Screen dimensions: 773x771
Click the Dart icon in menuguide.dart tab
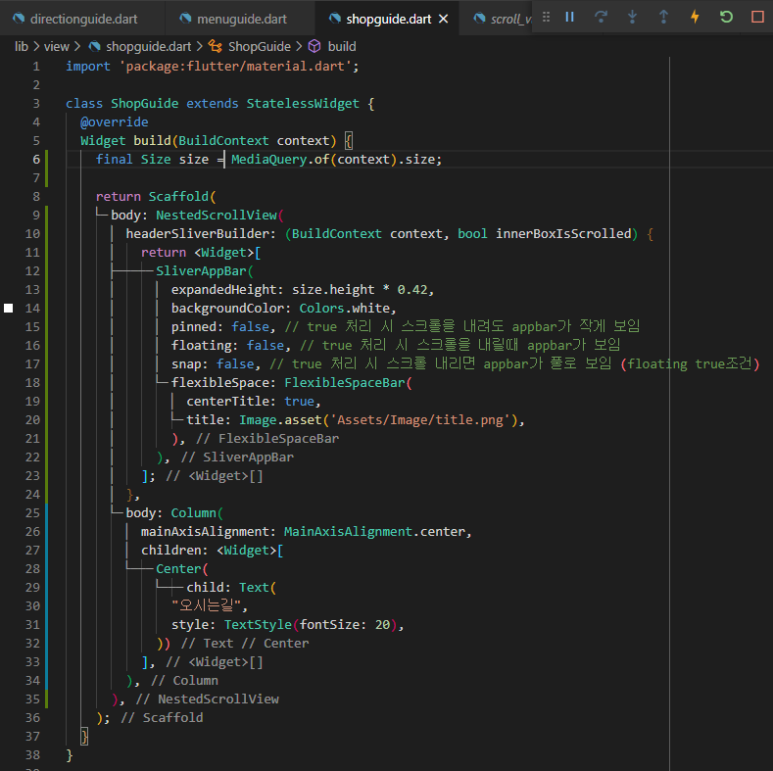pyautogui.click(x=185, y=19)
